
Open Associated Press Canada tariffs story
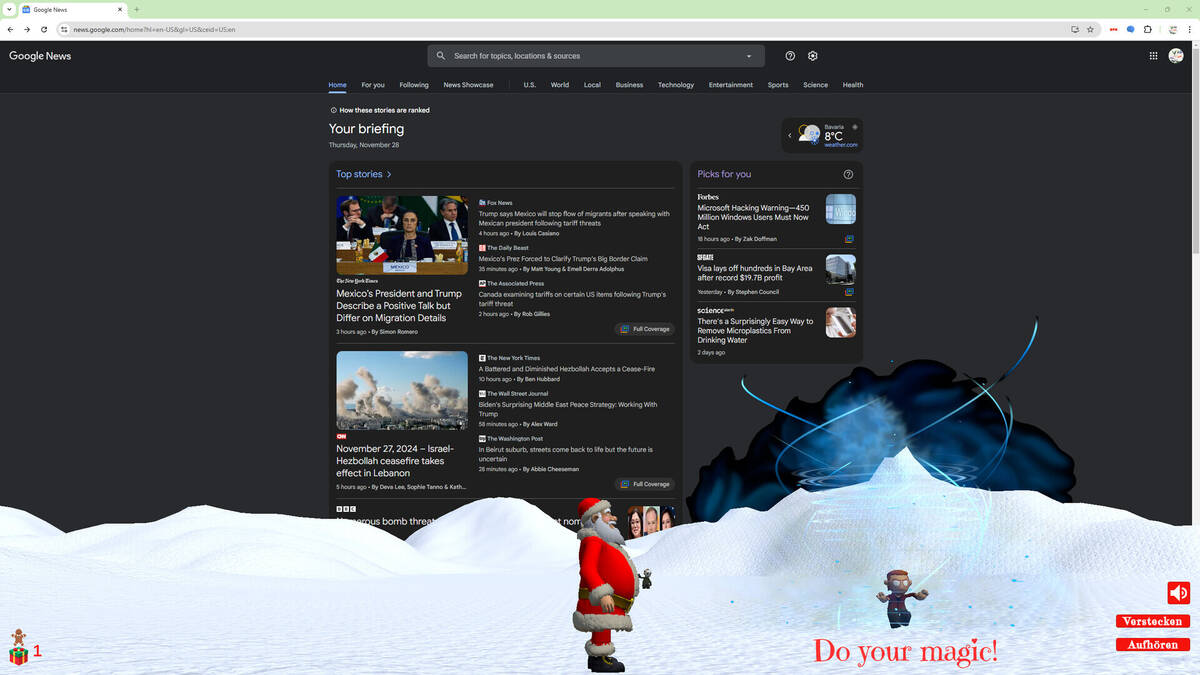coord(572,299)
